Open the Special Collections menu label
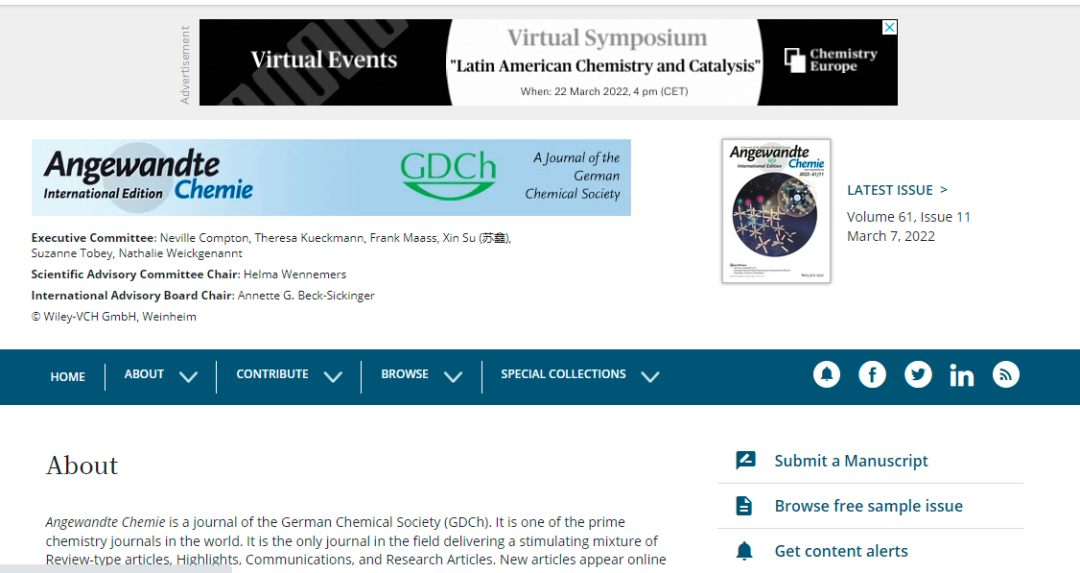This screenshot has width=1080, height=573. pos(563,374)
